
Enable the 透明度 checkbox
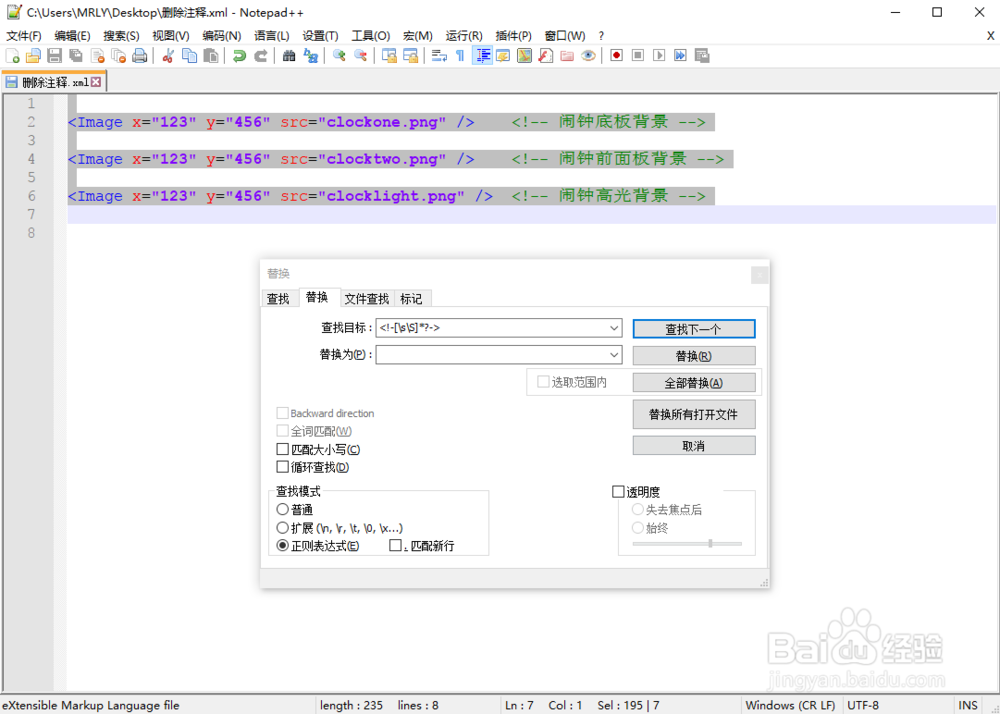[618, 490]
